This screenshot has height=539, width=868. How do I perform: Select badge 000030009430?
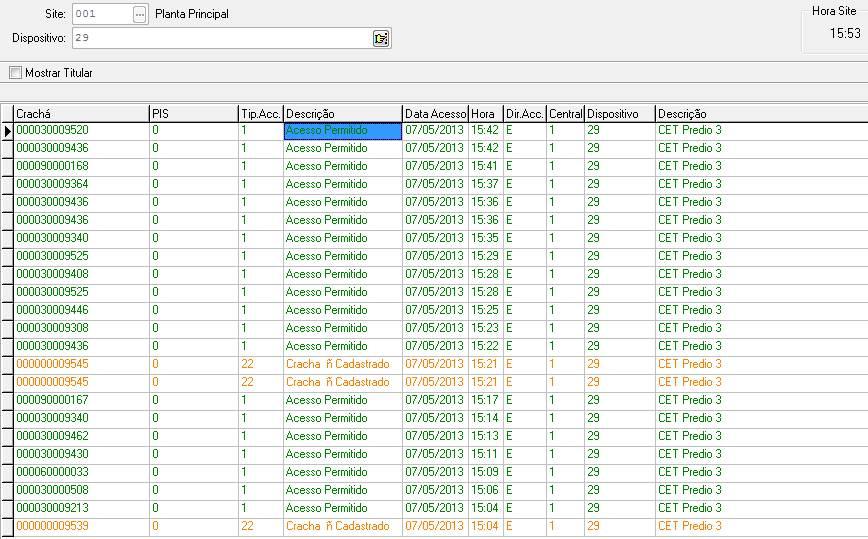click(x=52, y=454)
